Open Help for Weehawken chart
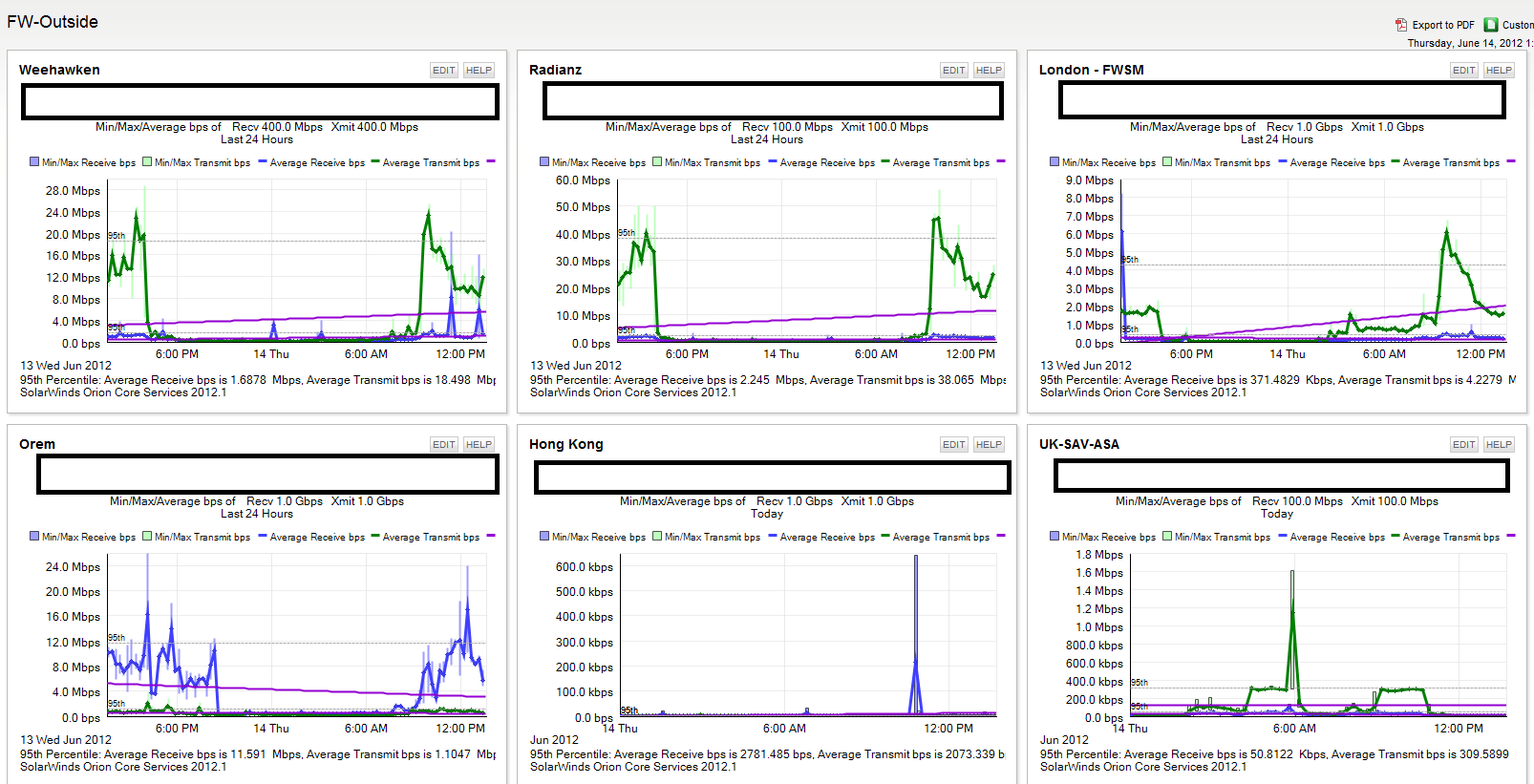 click(479, 71)
